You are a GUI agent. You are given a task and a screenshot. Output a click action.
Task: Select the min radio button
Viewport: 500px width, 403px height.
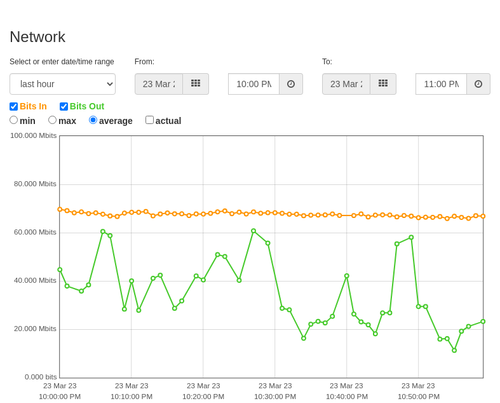[14, 120]
